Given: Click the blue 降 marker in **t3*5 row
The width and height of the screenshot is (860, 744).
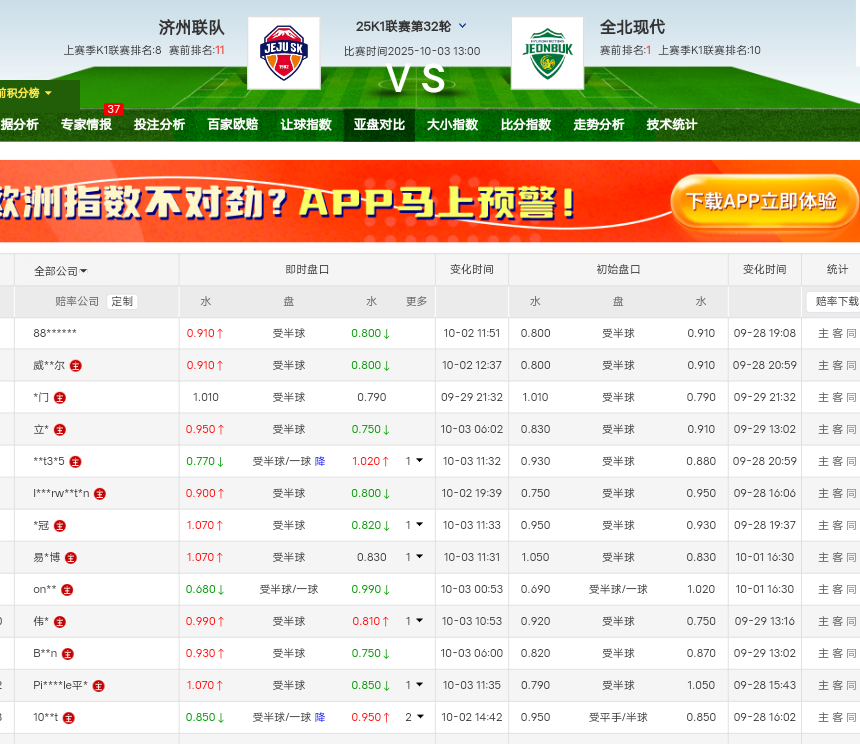Looking at the screenshot, I should (320, 462).
